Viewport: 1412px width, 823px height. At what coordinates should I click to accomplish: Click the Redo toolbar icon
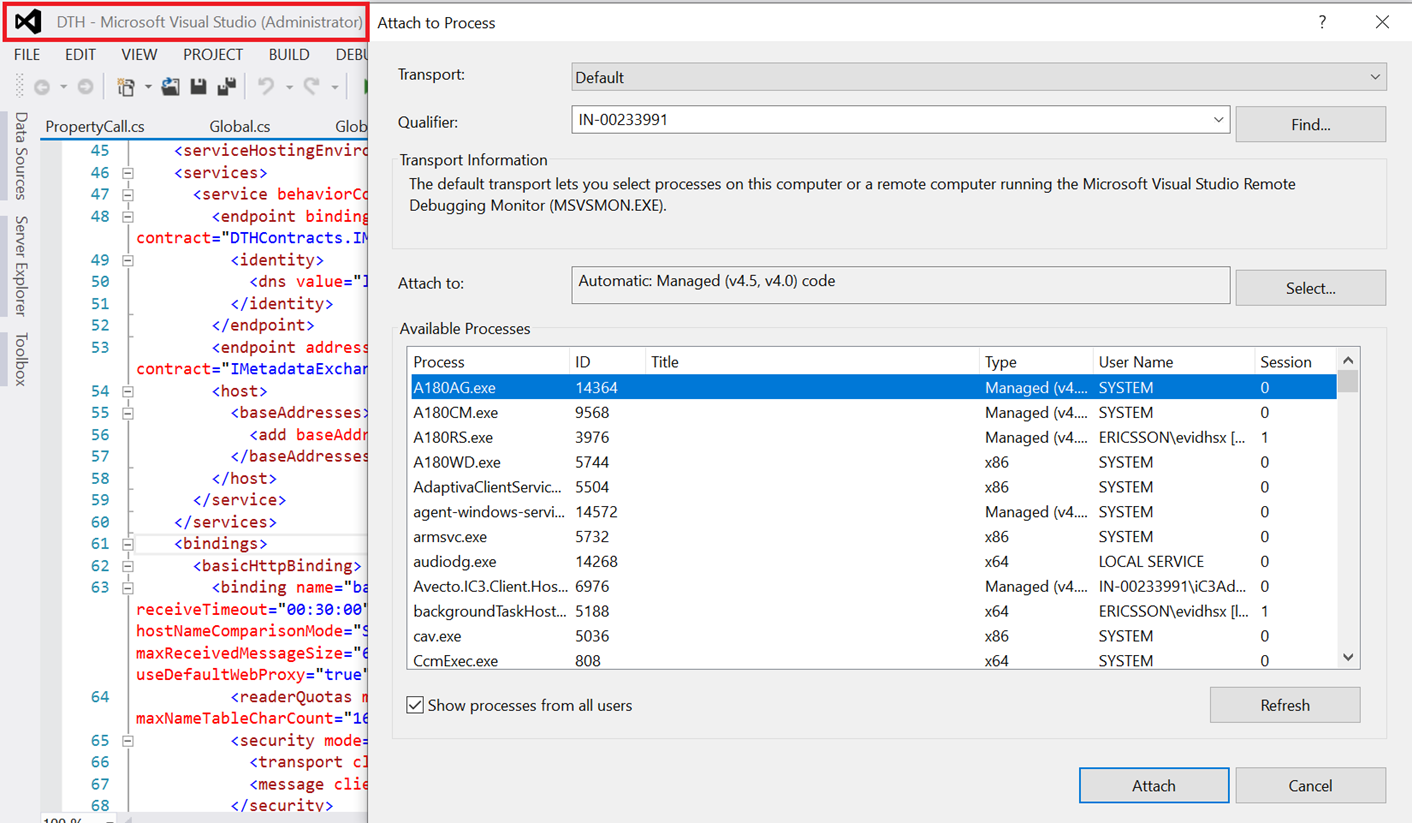click(311, 87)
